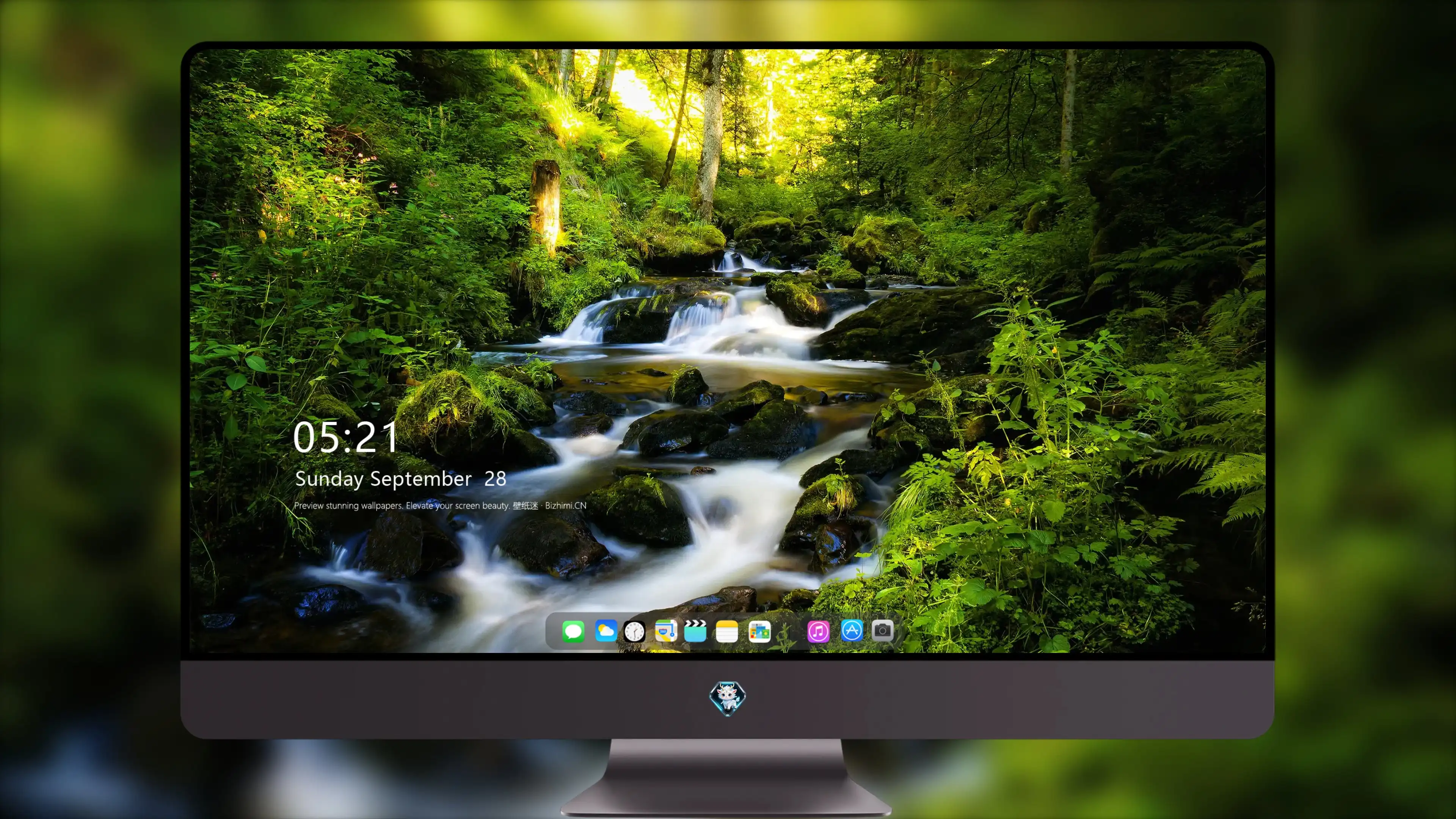1456x819 pixels.
Task: Open the Videos clapperboard app in the dock
Action: pos(695,631)
